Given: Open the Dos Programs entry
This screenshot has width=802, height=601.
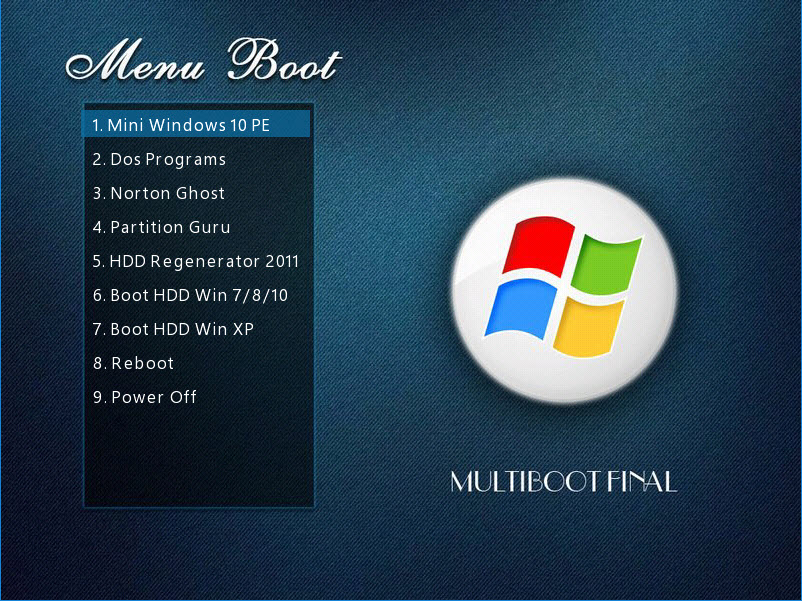Looking at the screenshot, I should click(x=159, y=160).
